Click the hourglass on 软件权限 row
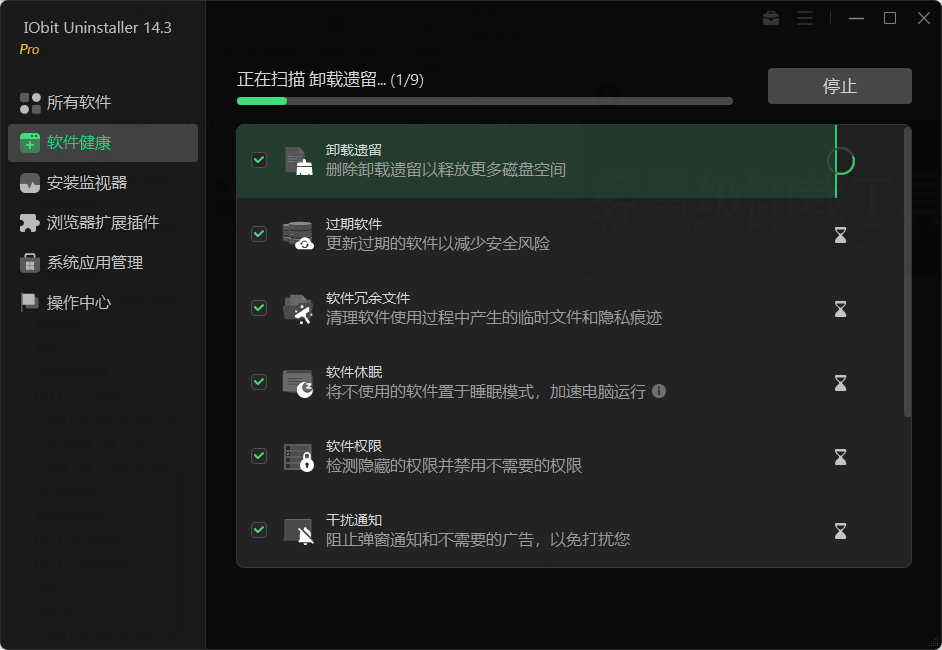This screenshot has height=650, width=942. pos(840,457)
